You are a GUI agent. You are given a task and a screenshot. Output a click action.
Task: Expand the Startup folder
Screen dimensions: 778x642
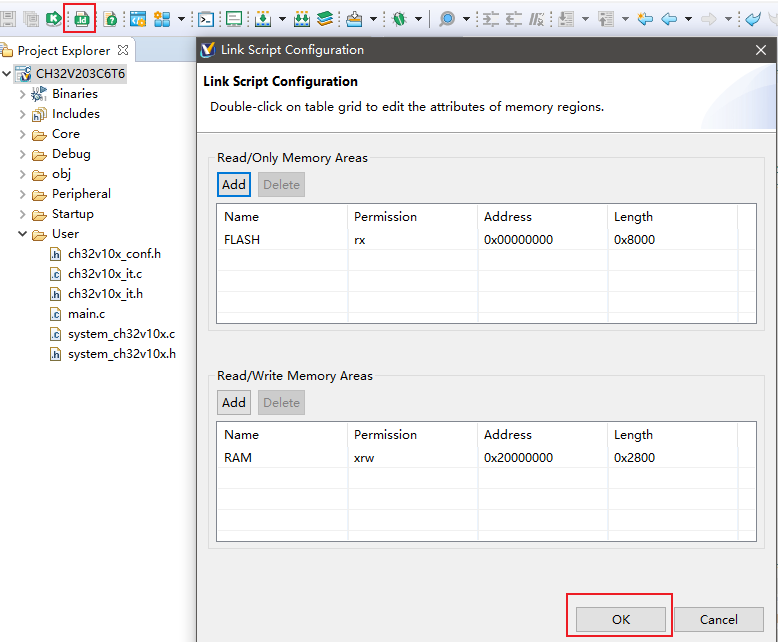click(x=22, y=214)
